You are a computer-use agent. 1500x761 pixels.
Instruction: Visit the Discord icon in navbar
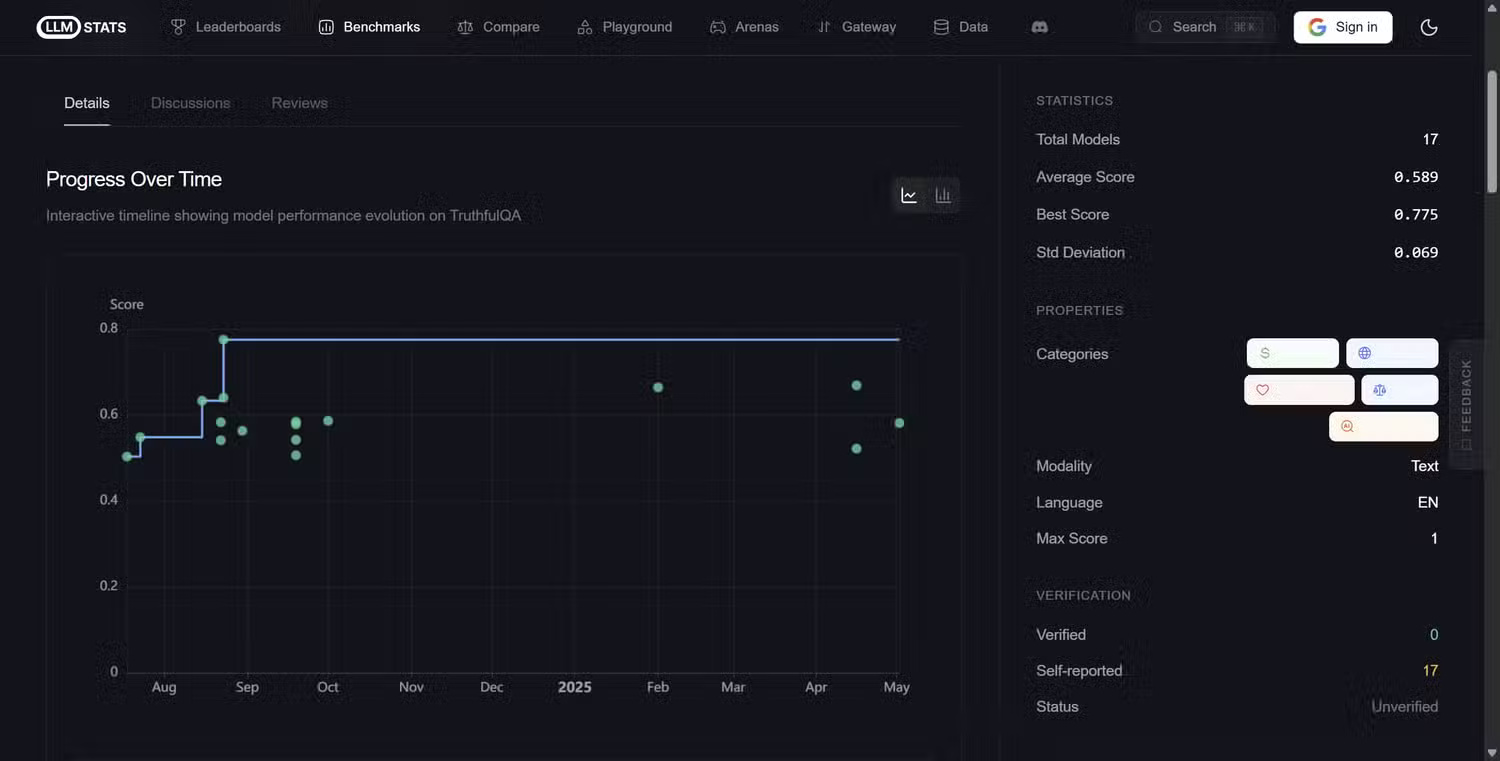coord(1039,27)
